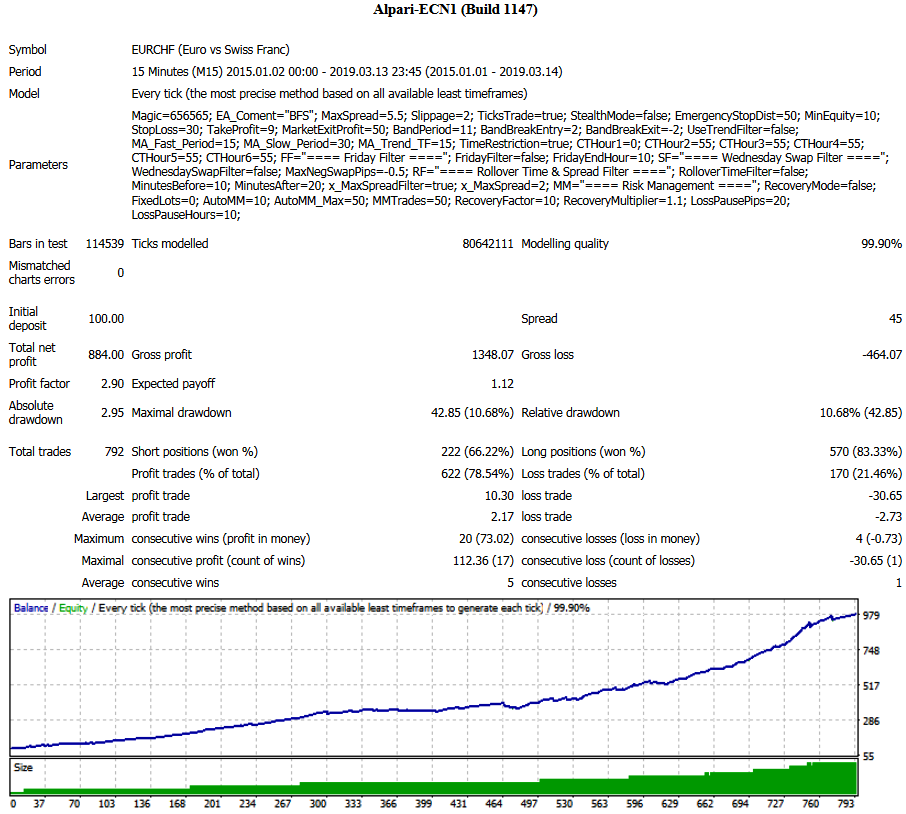Click the report title 'Alpari-ECN1 (Build 1147)'

point(455,10)
